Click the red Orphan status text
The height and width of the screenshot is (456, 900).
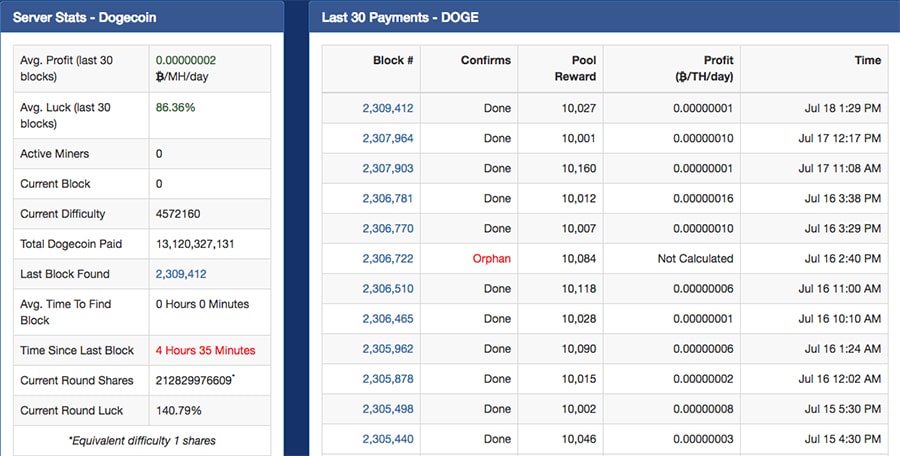point(491,258)
